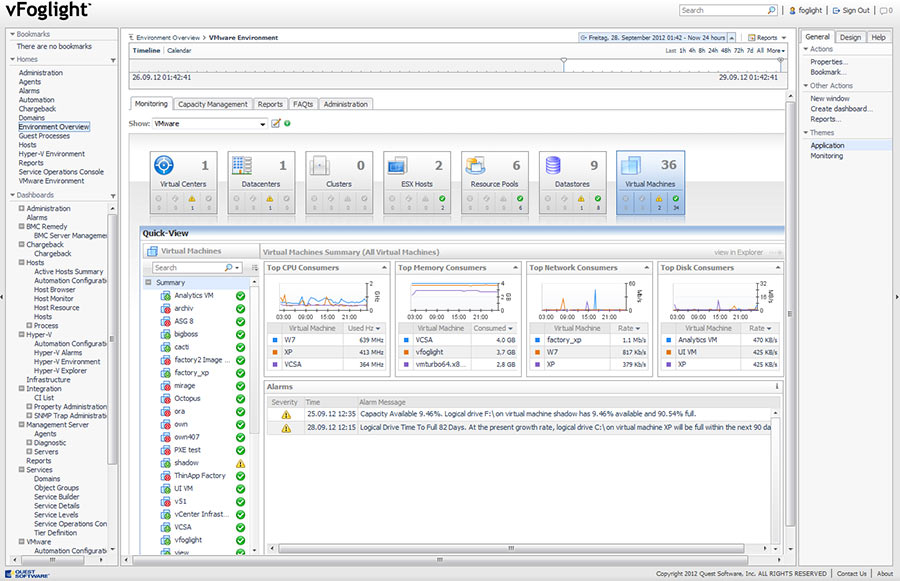Collapse the Hyper-V dashboards tree node

point(21,335)
